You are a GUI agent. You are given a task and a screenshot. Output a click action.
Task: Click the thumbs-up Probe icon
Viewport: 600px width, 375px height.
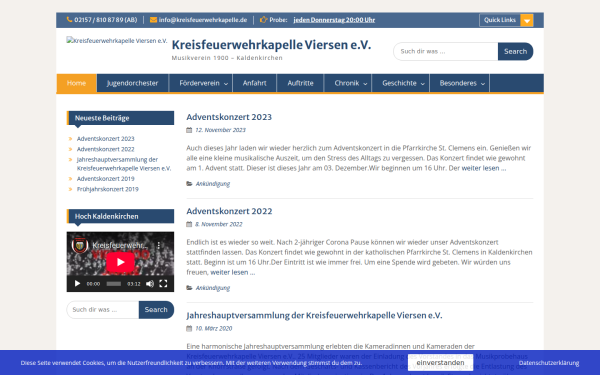(263, 20)
